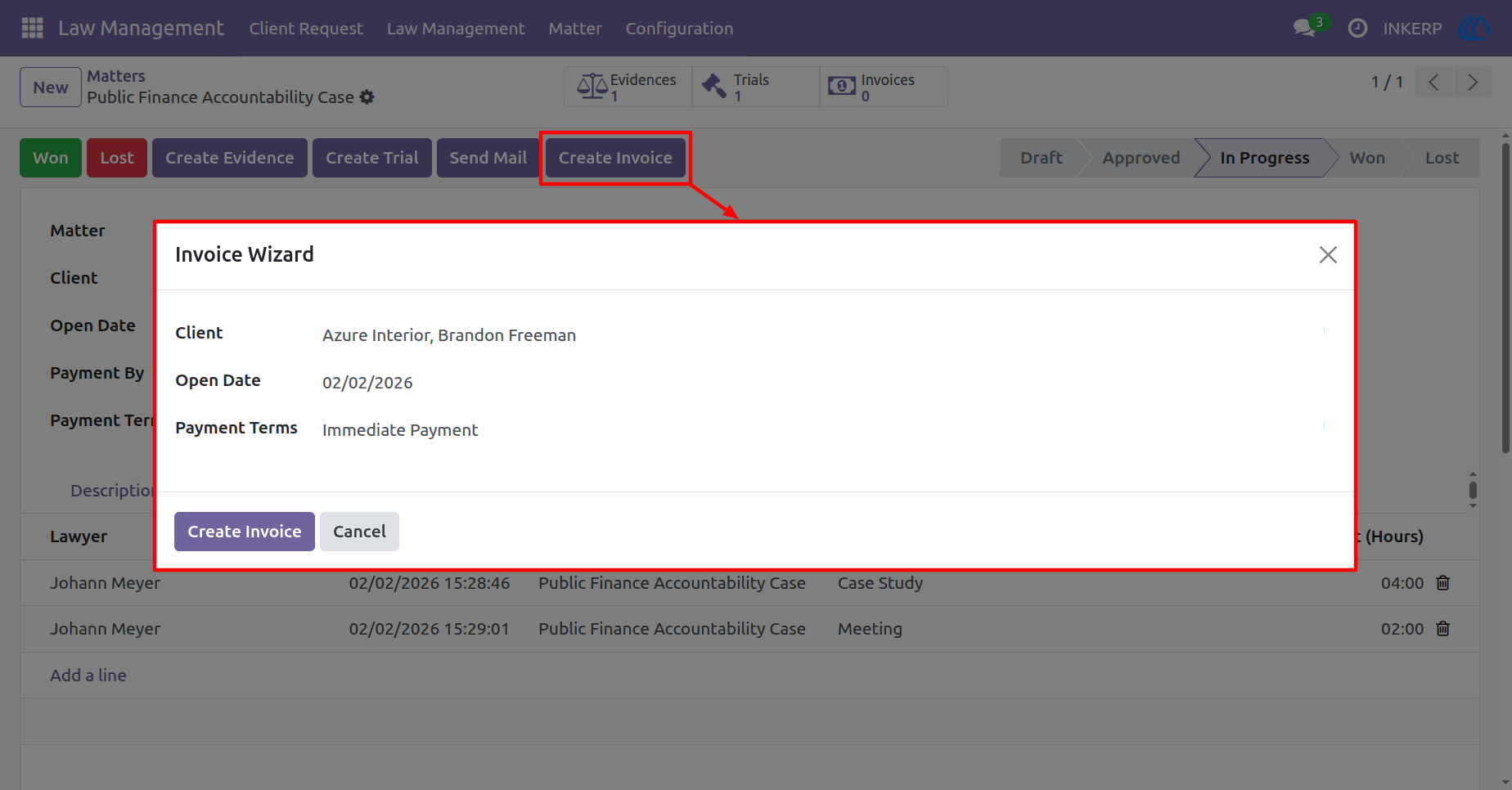Mark the matter as Lost
The width and height of the screenshot is (1512, 790).
click(117, 158)
